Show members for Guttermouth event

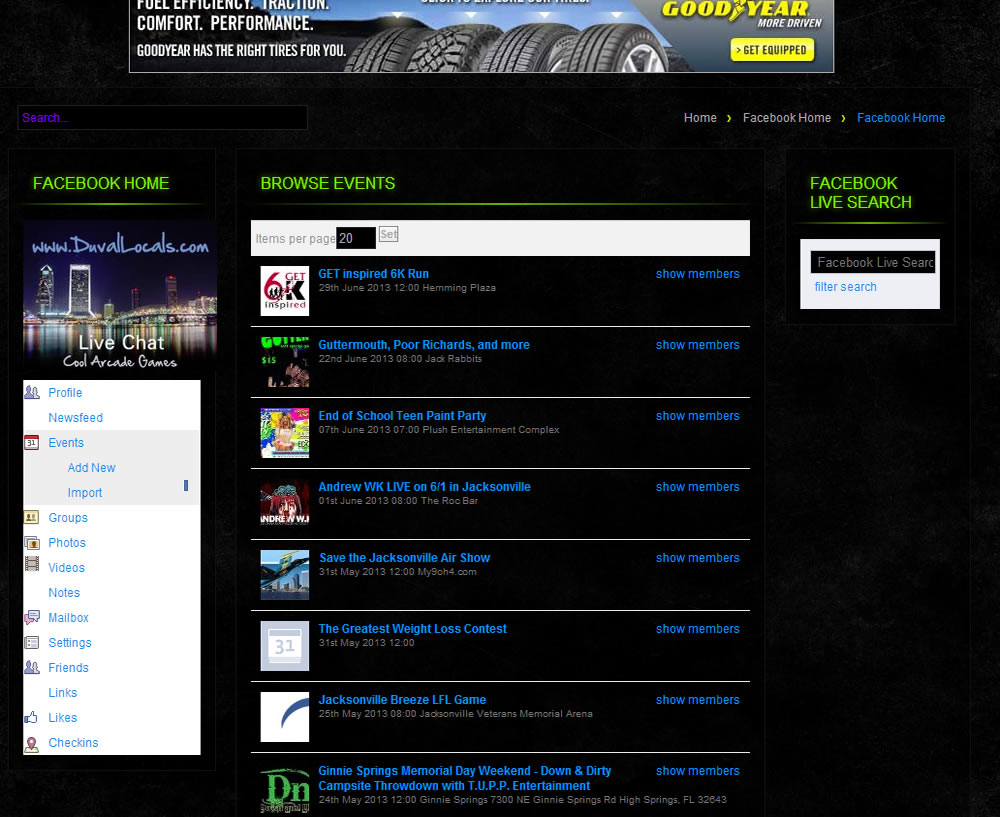click(698, 344)
